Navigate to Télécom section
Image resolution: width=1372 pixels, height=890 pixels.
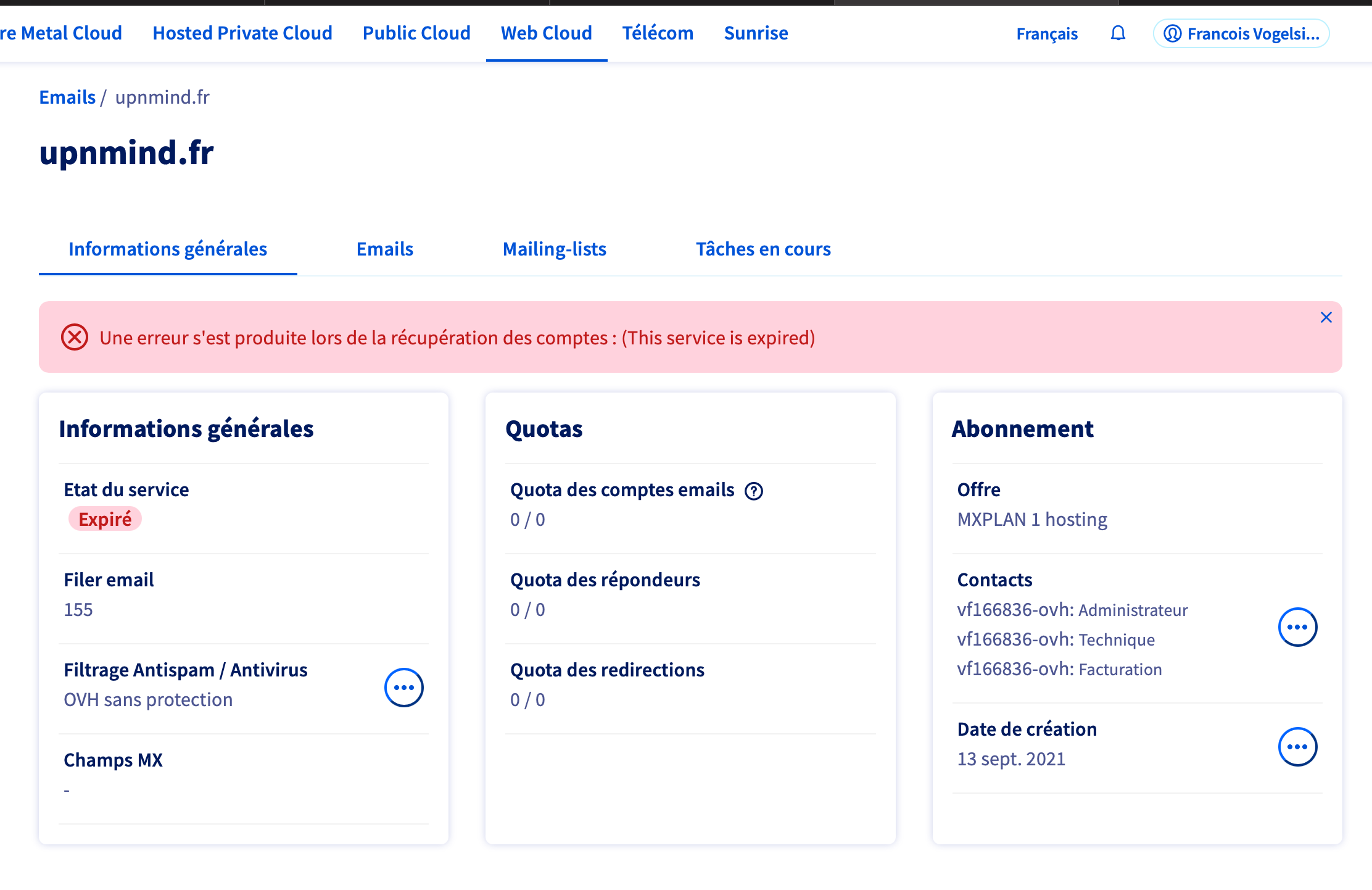pyautogui.click(x=658, y=33)
